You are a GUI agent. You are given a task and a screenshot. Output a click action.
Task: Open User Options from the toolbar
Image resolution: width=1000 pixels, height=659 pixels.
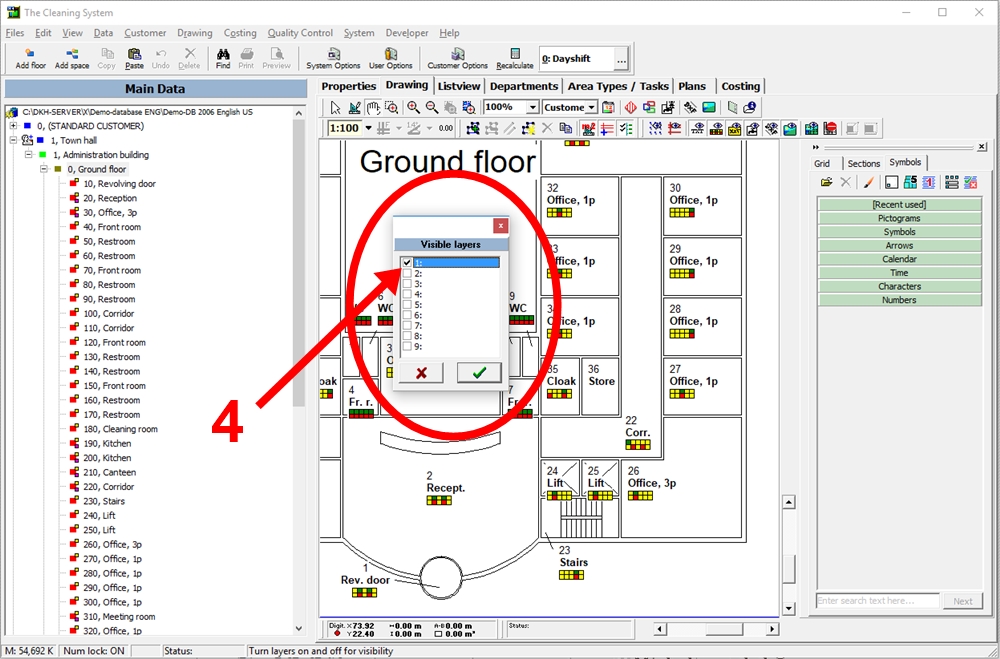[391, 58]
